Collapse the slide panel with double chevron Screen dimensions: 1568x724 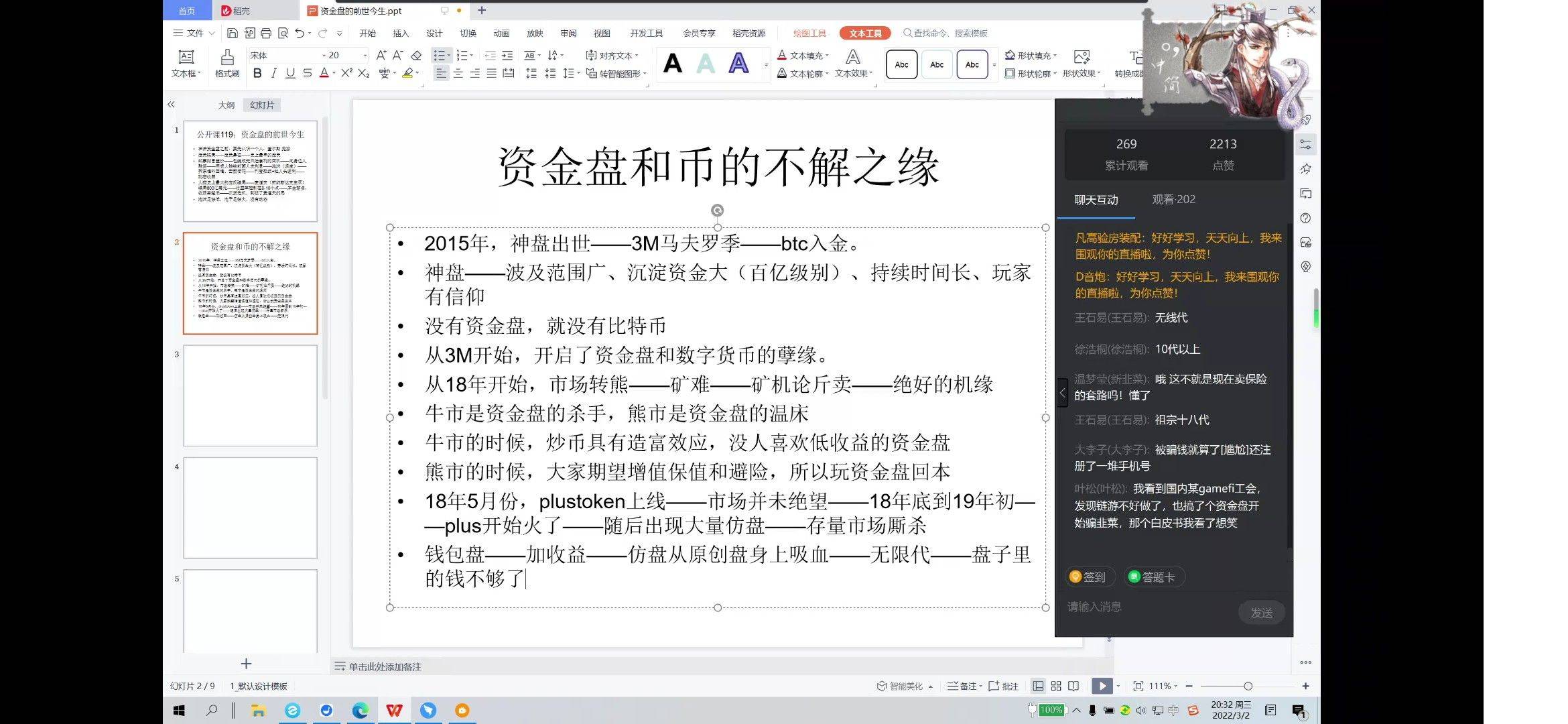[x=171, y=105]
